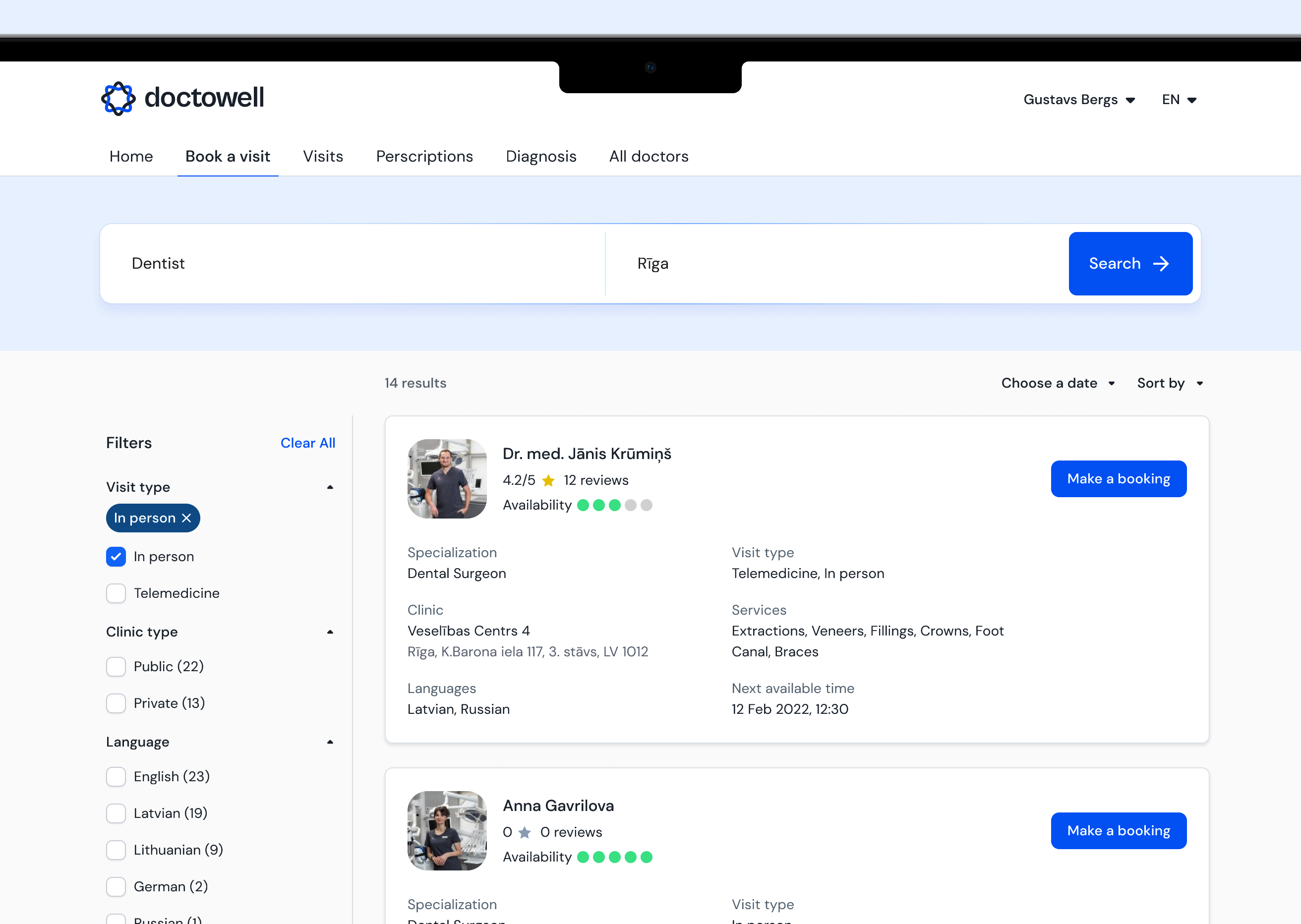Click the Clear All filters link

click(308, 443)
